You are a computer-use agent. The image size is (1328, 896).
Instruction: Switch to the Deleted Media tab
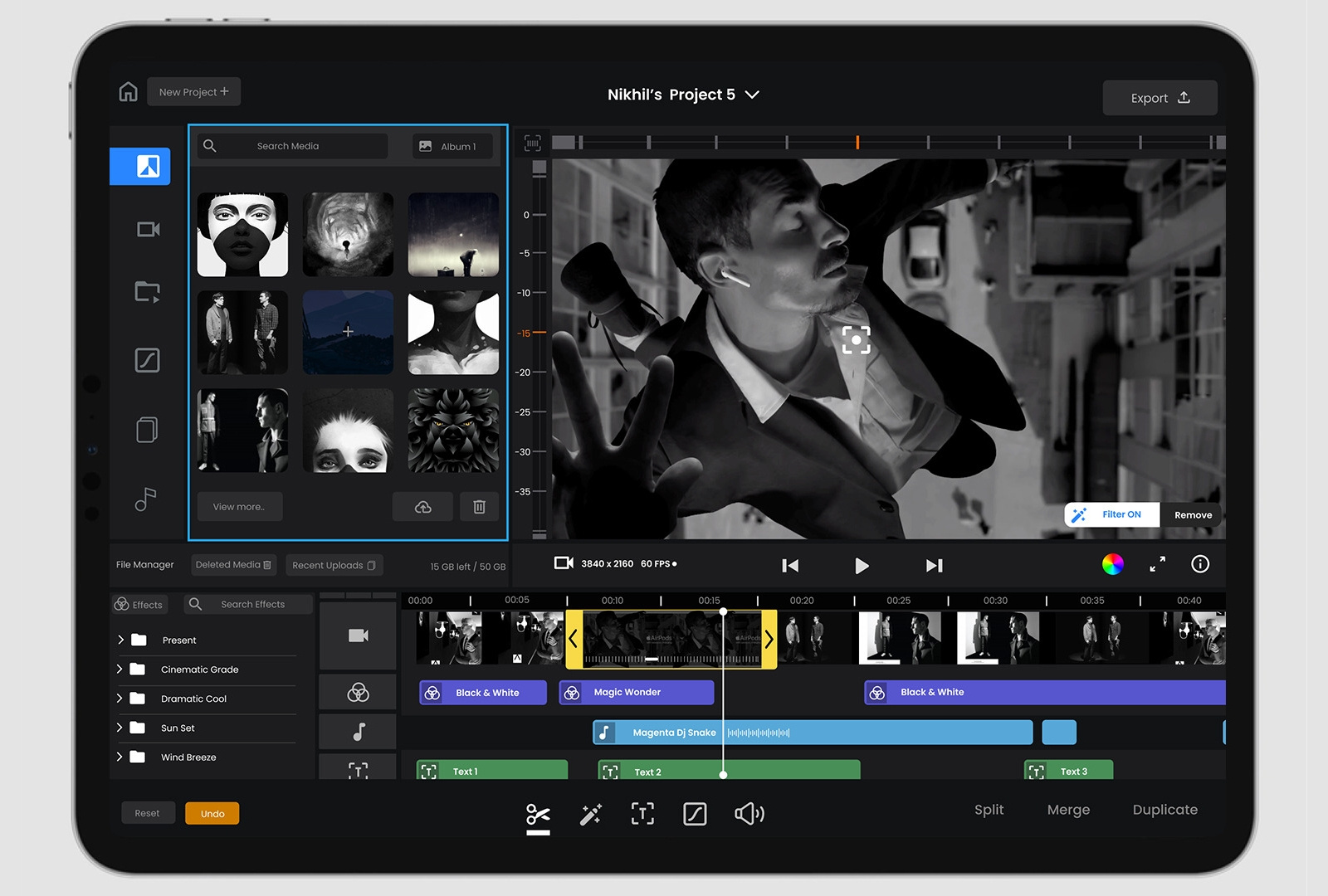(233, 564)
